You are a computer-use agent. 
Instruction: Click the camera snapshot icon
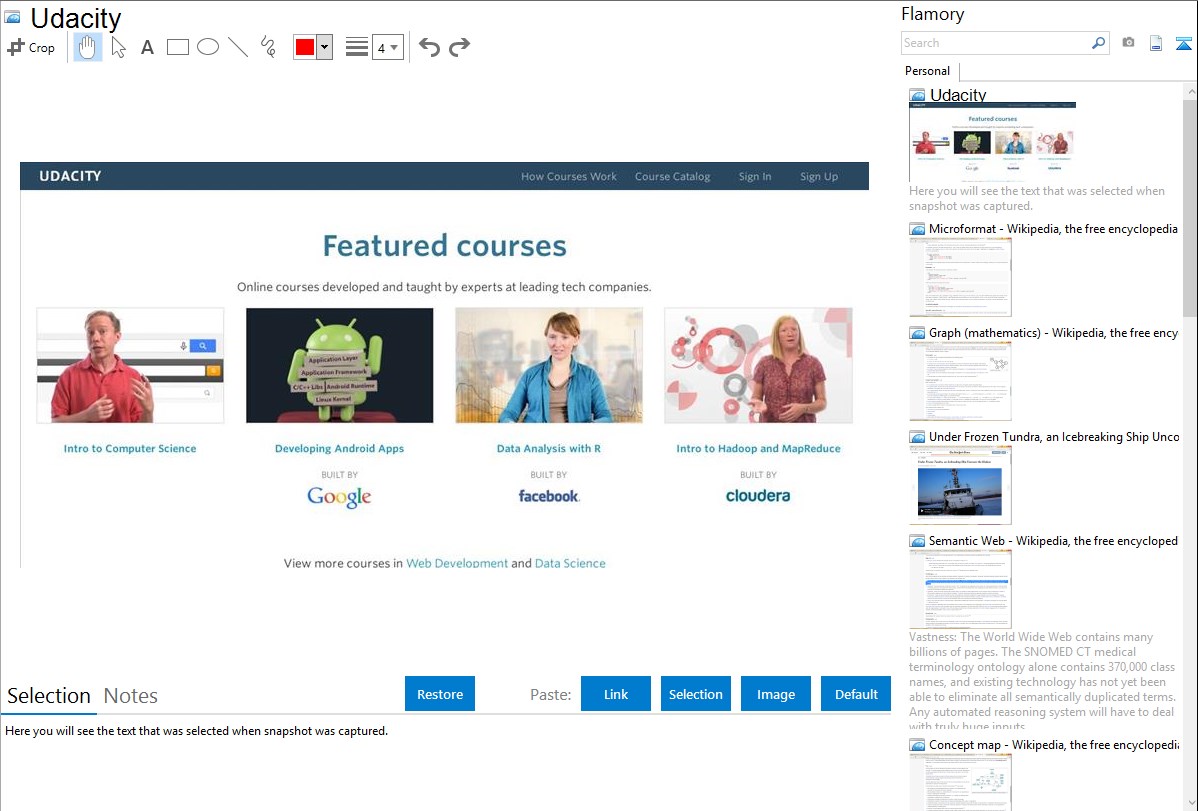[1128, 43]
